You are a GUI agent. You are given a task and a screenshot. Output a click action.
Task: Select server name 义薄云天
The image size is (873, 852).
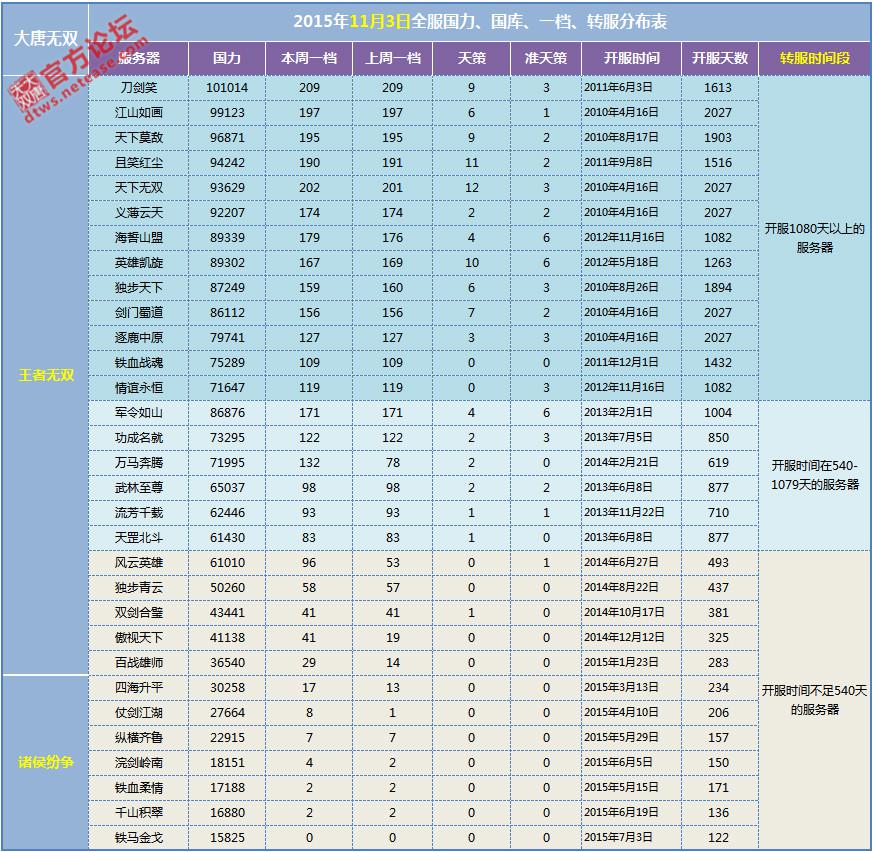[x=139, y=213]
